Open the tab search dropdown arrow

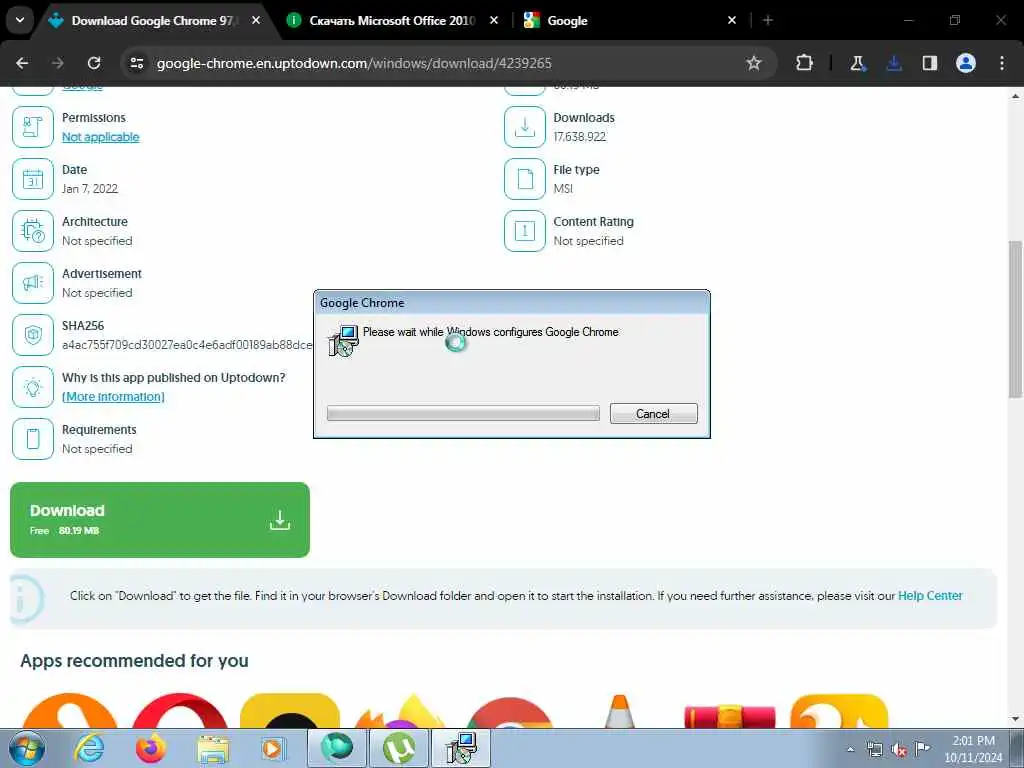[x=20, y=20]
